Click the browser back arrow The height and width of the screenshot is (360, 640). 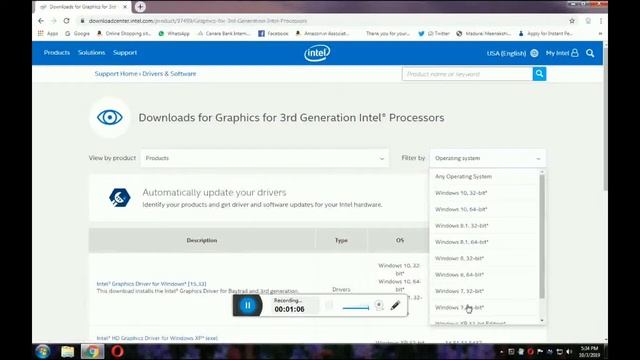pos(41,21)
